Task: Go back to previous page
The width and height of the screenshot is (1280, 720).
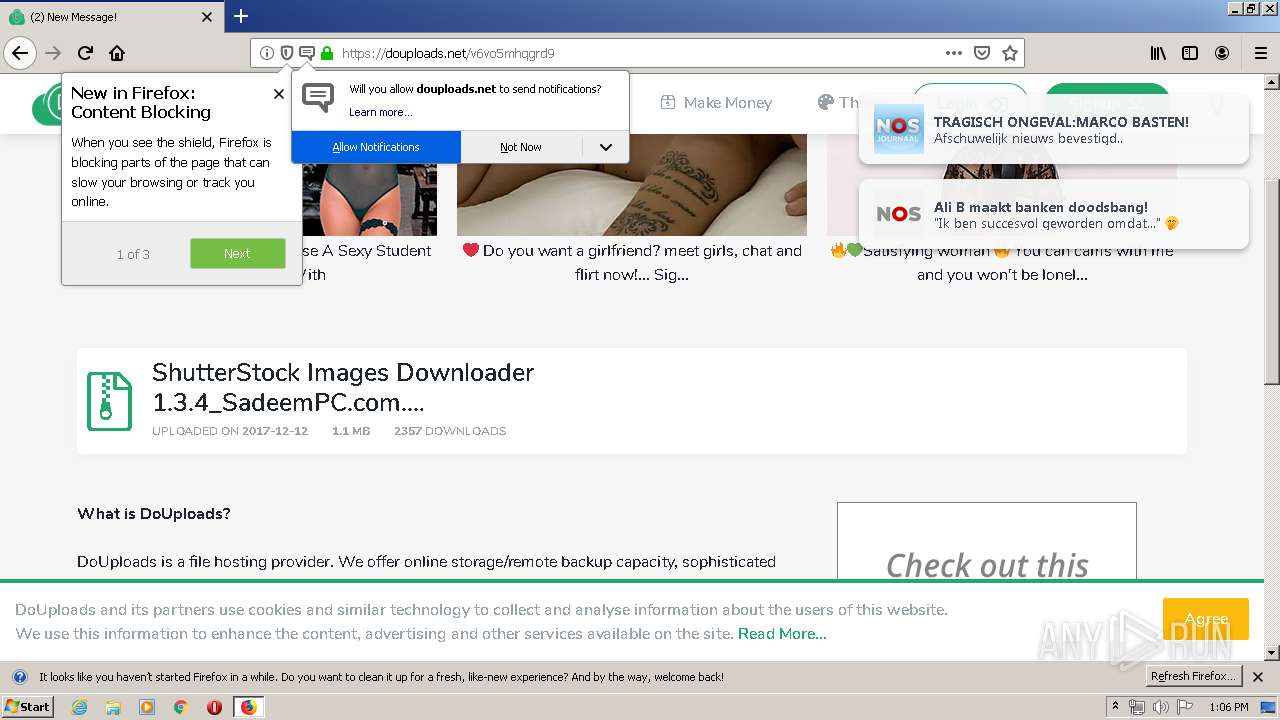Action: click(x=20, y=53)
